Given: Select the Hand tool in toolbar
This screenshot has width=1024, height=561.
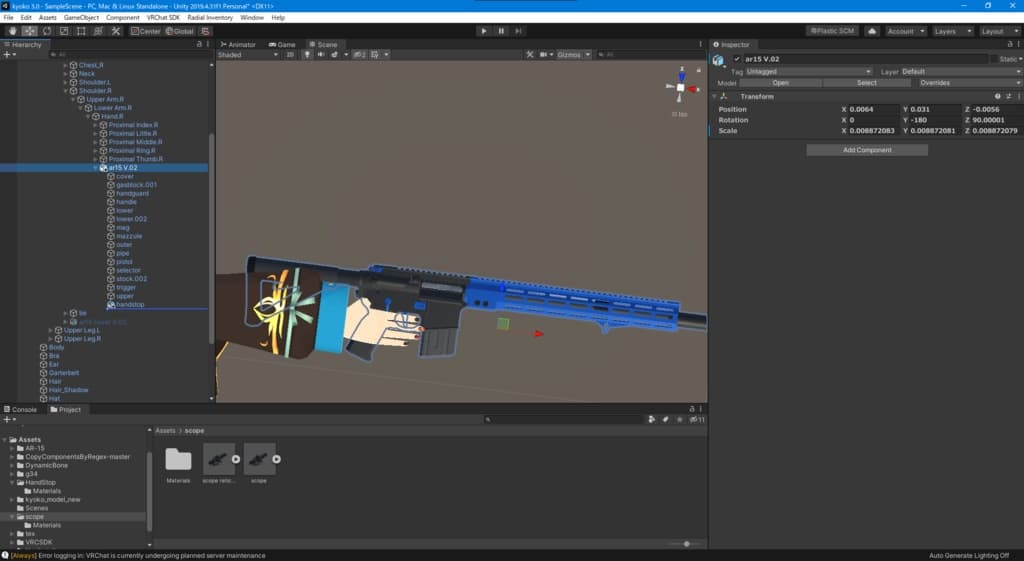Looking at the screenshot, I should pos(12,31).
